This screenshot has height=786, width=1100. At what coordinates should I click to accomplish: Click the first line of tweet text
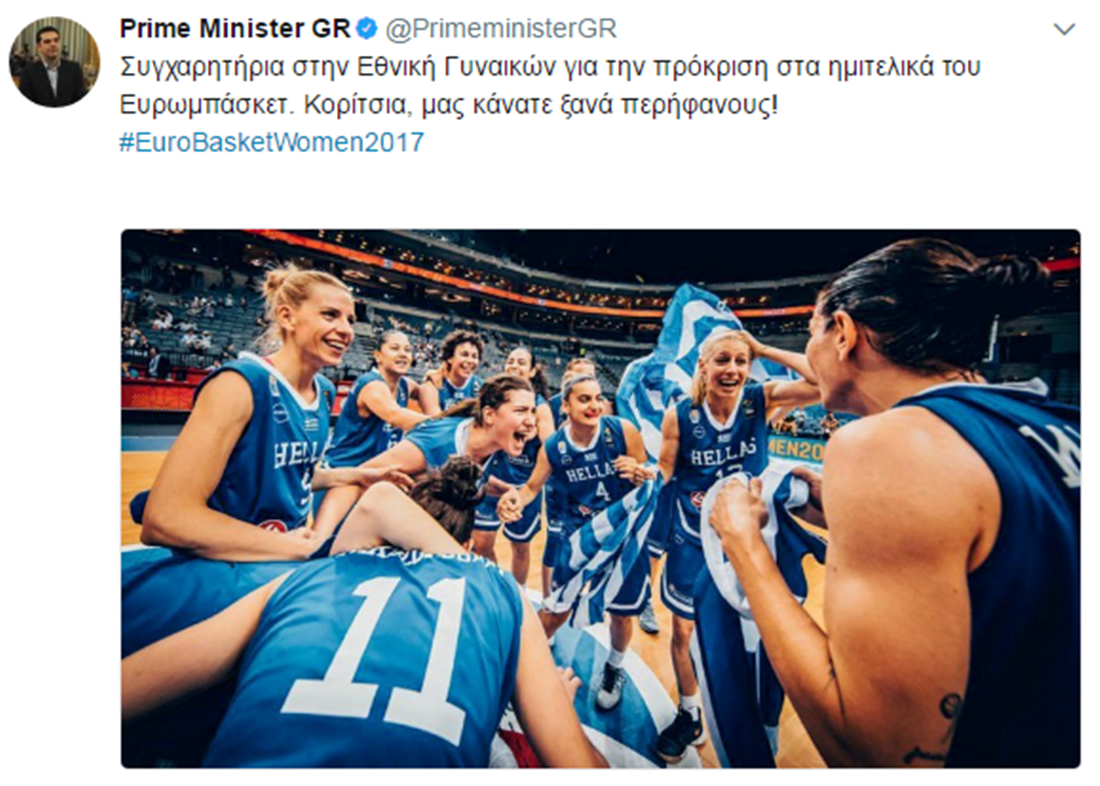point(550,67)
